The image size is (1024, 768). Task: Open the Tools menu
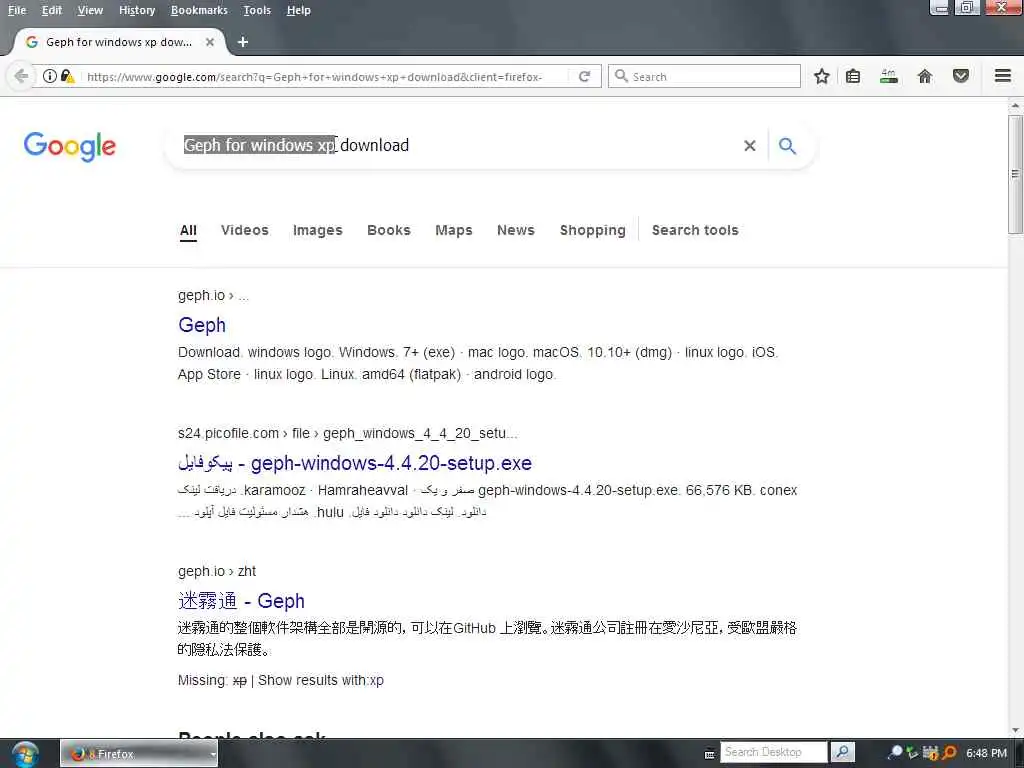[257, 10]
